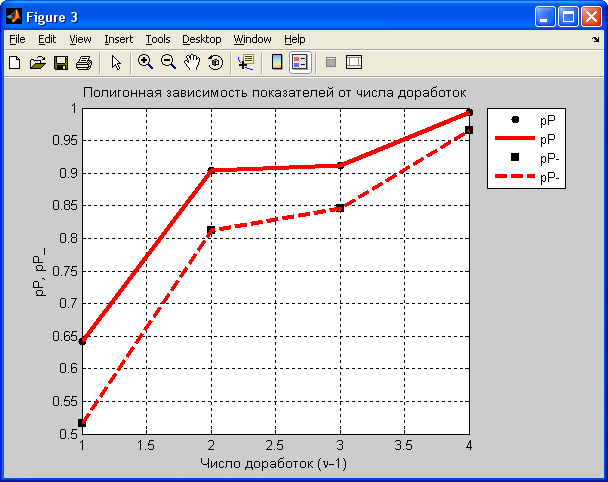This screenshot has width=608, height=482.
Task: Enable the Pan hand tool
Action: [192, 62]
